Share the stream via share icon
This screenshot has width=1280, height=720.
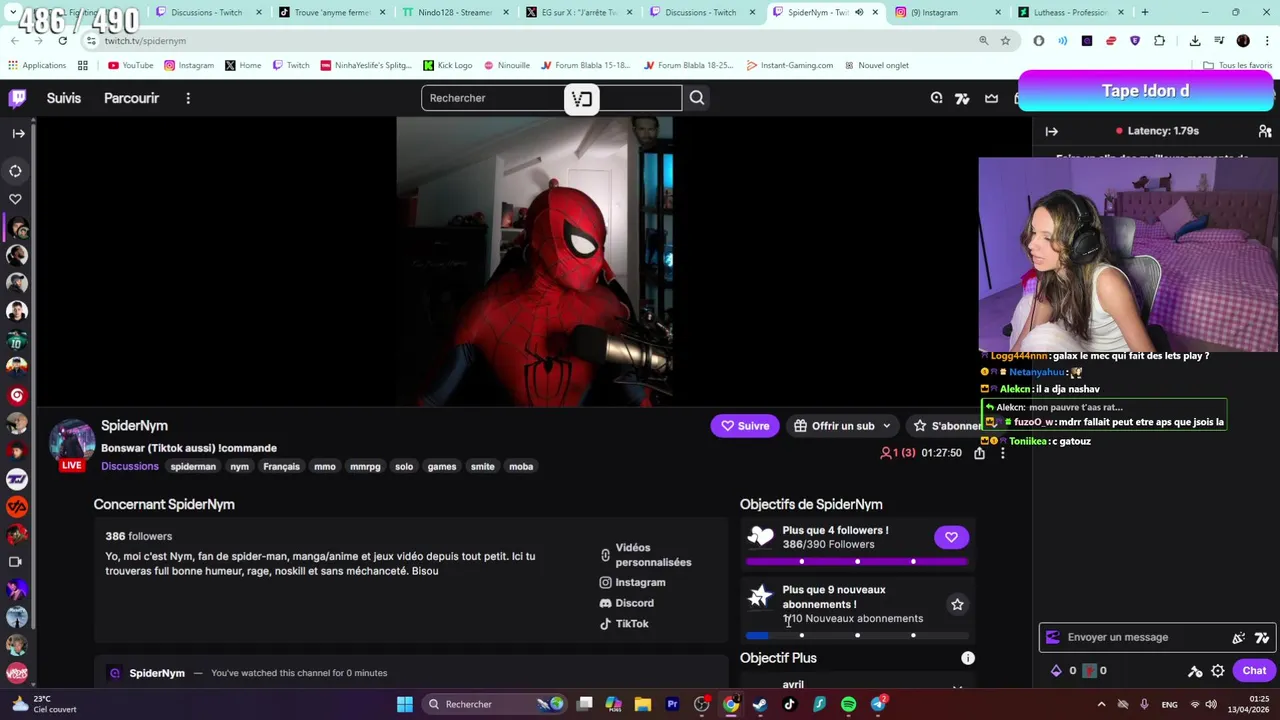coord(979,453)
